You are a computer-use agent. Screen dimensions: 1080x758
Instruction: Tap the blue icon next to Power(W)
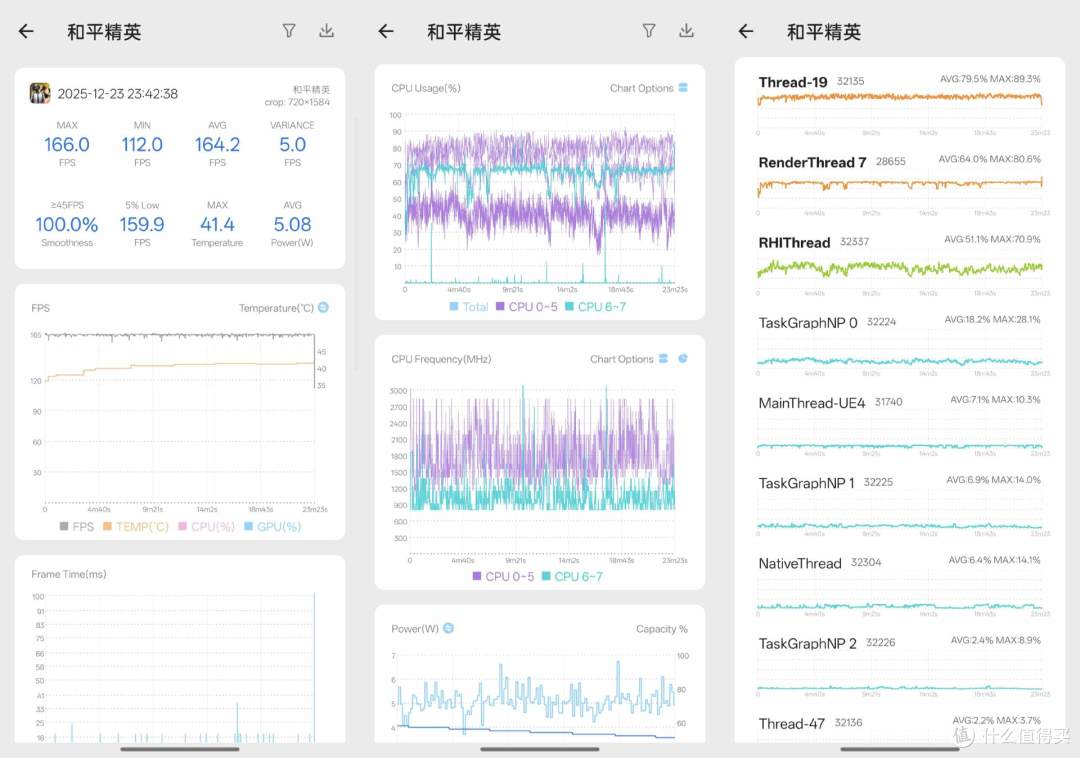coord(448,628)
